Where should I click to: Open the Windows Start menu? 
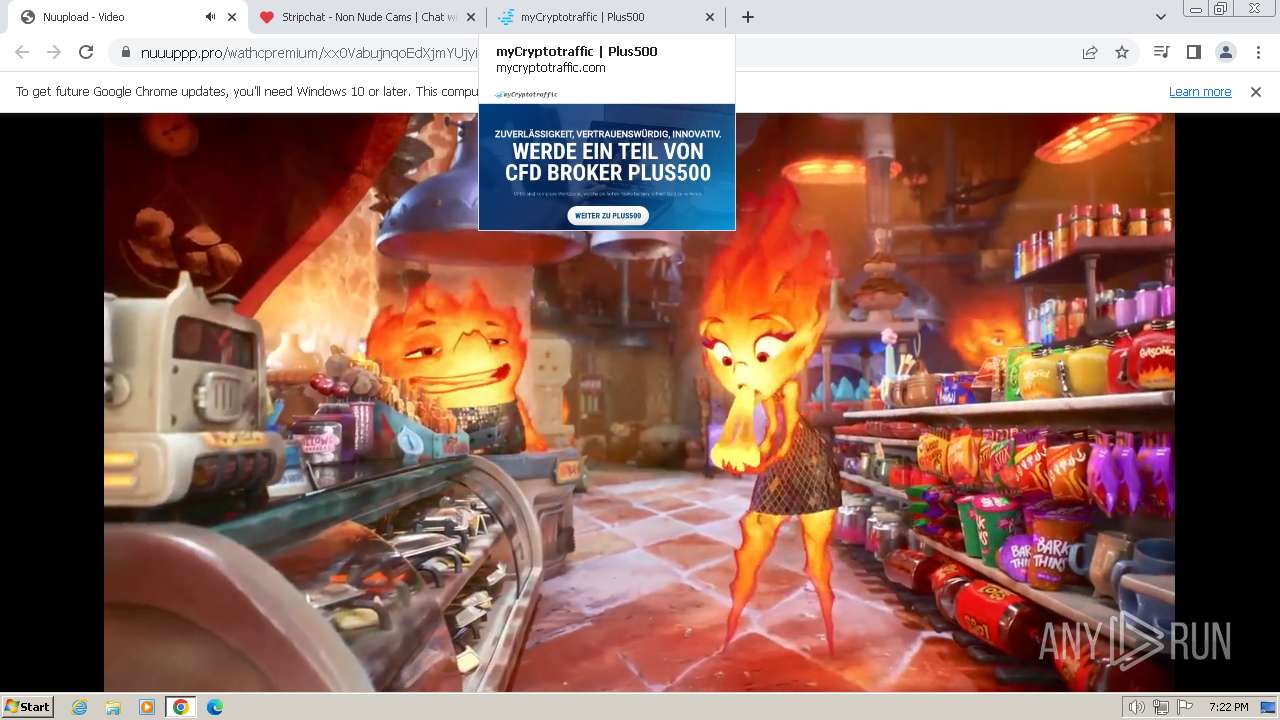pyautogui.click(x=27, y=706)
